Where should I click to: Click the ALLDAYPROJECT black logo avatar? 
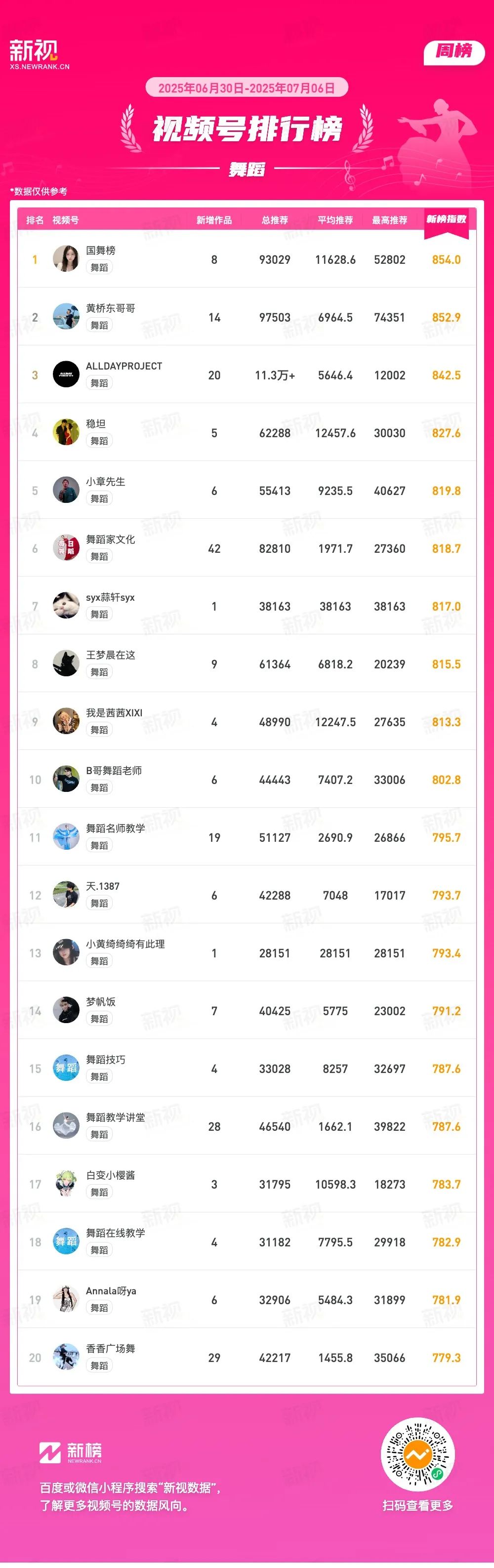66,374
